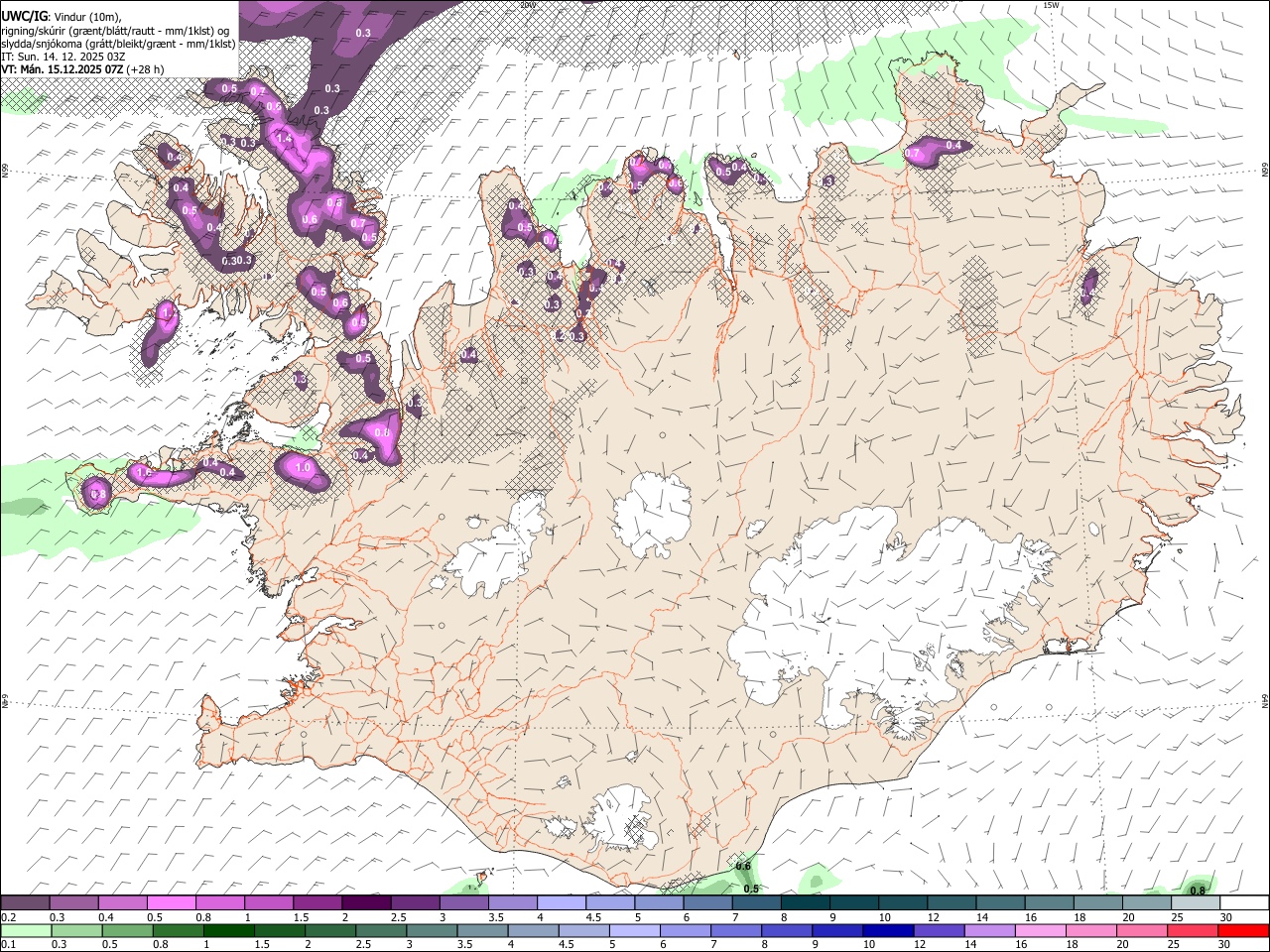
Task: Select the 'rigning/skúrir' legend description line
Action: click(x=116, y=31)
